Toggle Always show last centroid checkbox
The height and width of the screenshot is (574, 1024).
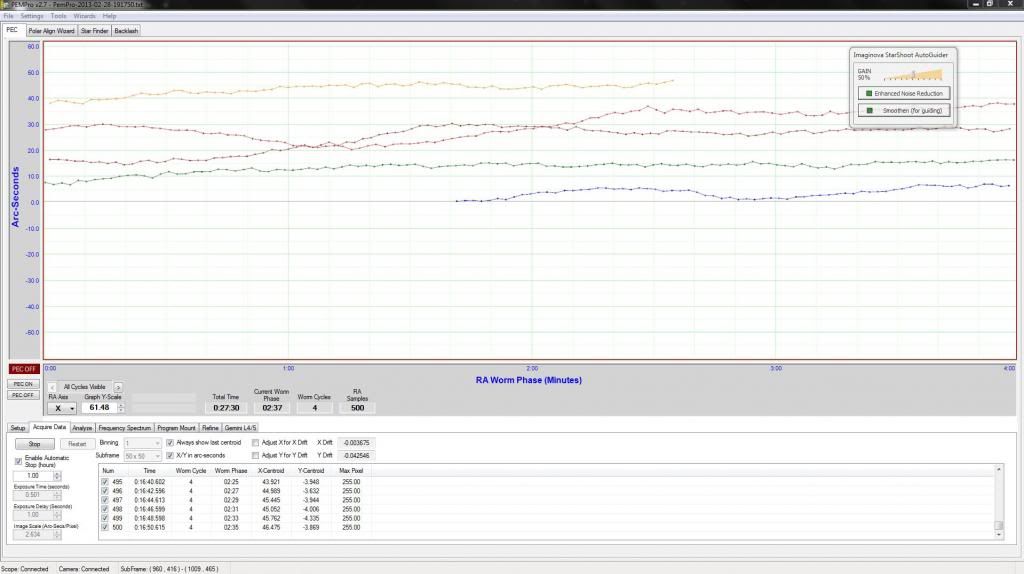click(170, 443)
